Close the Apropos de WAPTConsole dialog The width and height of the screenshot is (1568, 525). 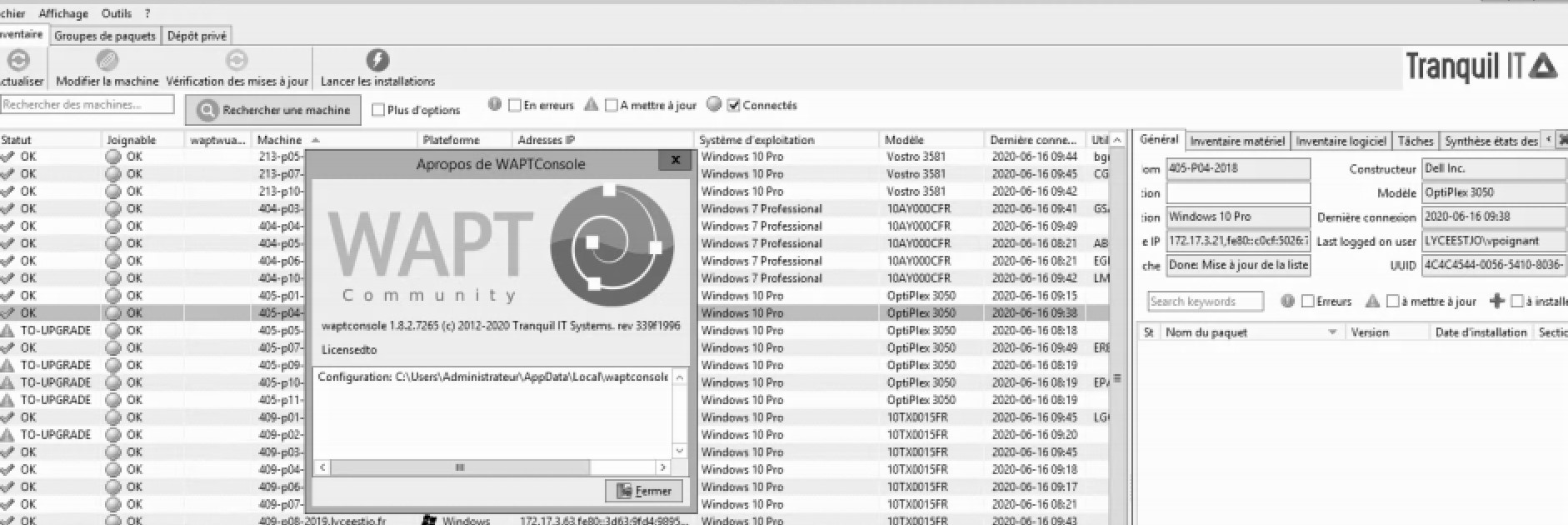(675, 160)
